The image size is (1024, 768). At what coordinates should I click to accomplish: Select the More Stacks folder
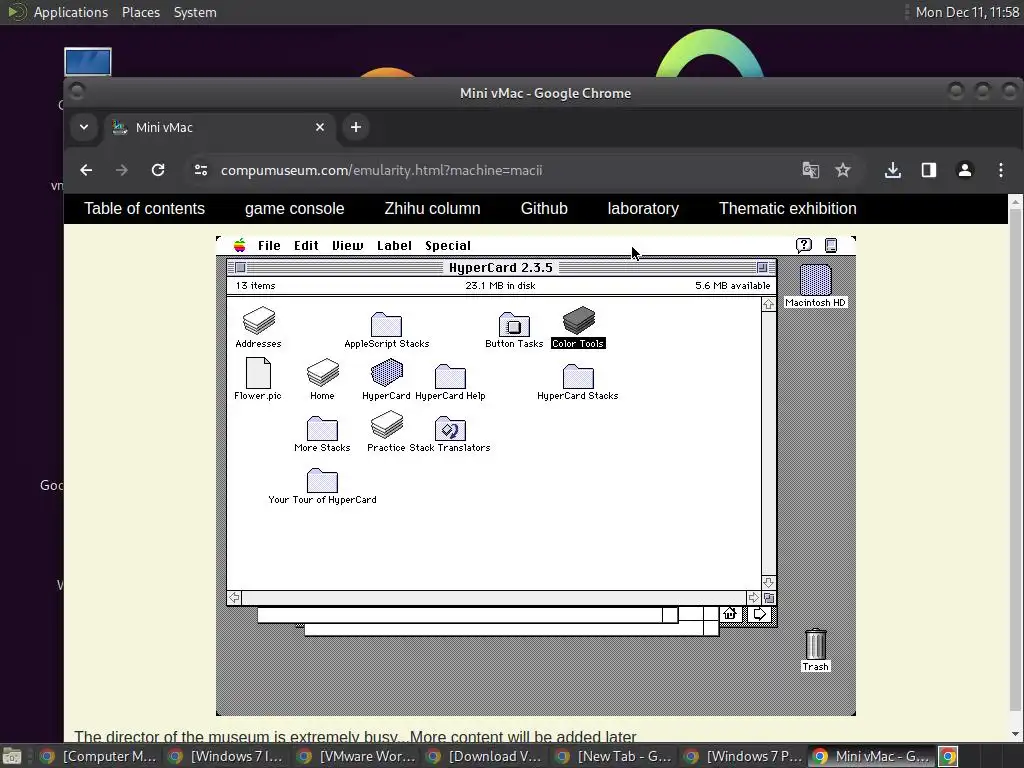click(322, 428)
